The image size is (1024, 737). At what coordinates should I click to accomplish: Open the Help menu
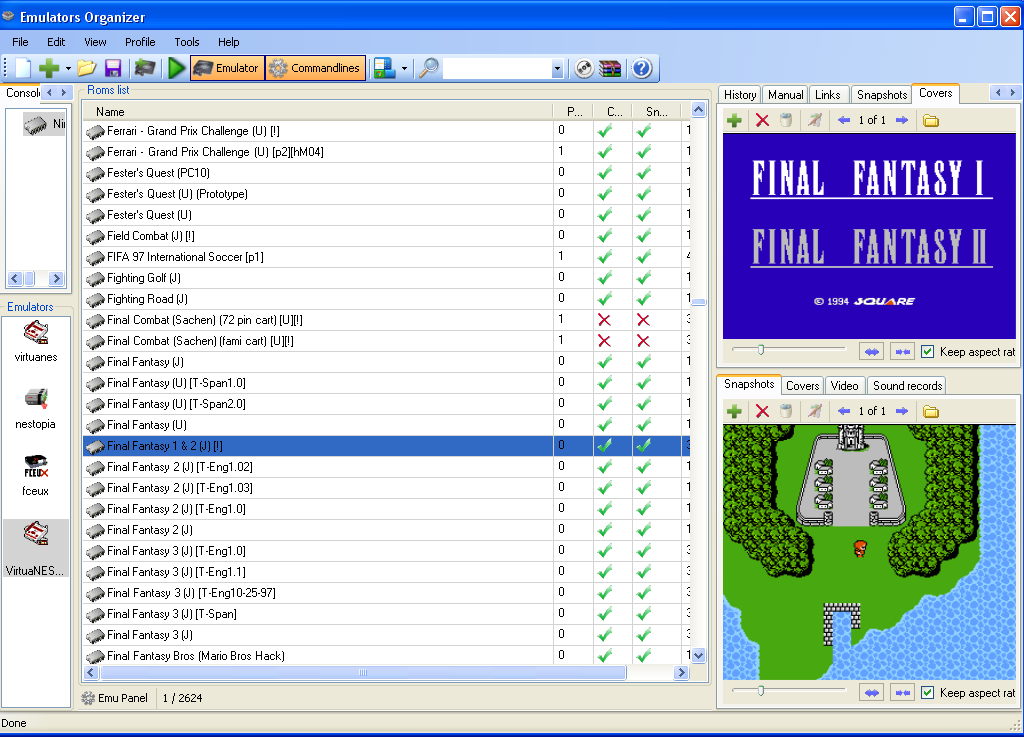[229, 42]
